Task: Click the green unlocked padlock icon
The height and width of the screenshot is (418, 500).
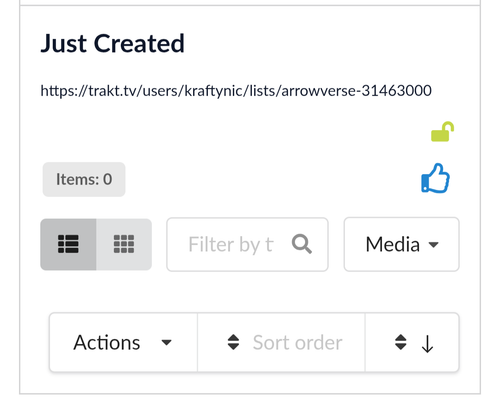Action: tap(442, 132)
